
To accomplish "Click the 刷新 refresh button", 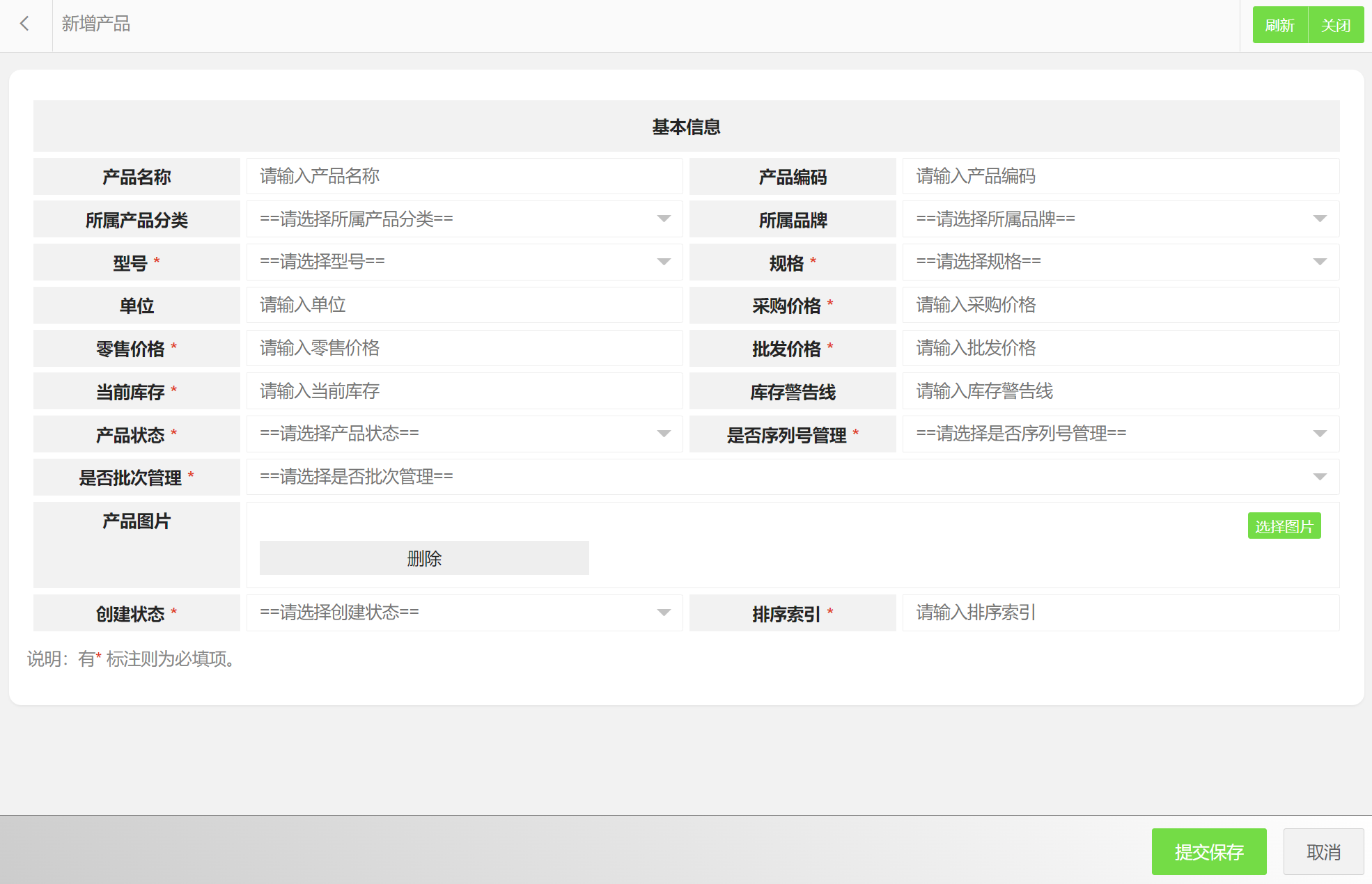I will (x=1279, y=25).
